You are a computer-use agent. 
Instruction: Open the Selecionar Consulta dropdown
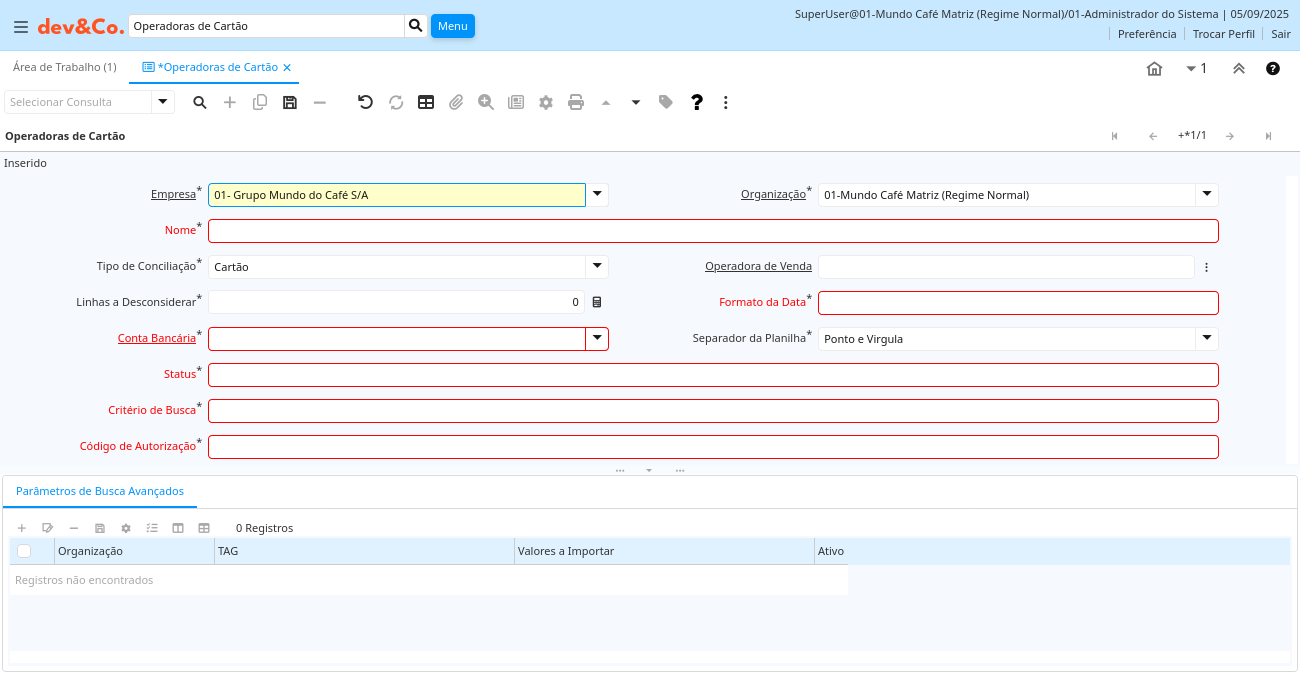tap(163, 102)
